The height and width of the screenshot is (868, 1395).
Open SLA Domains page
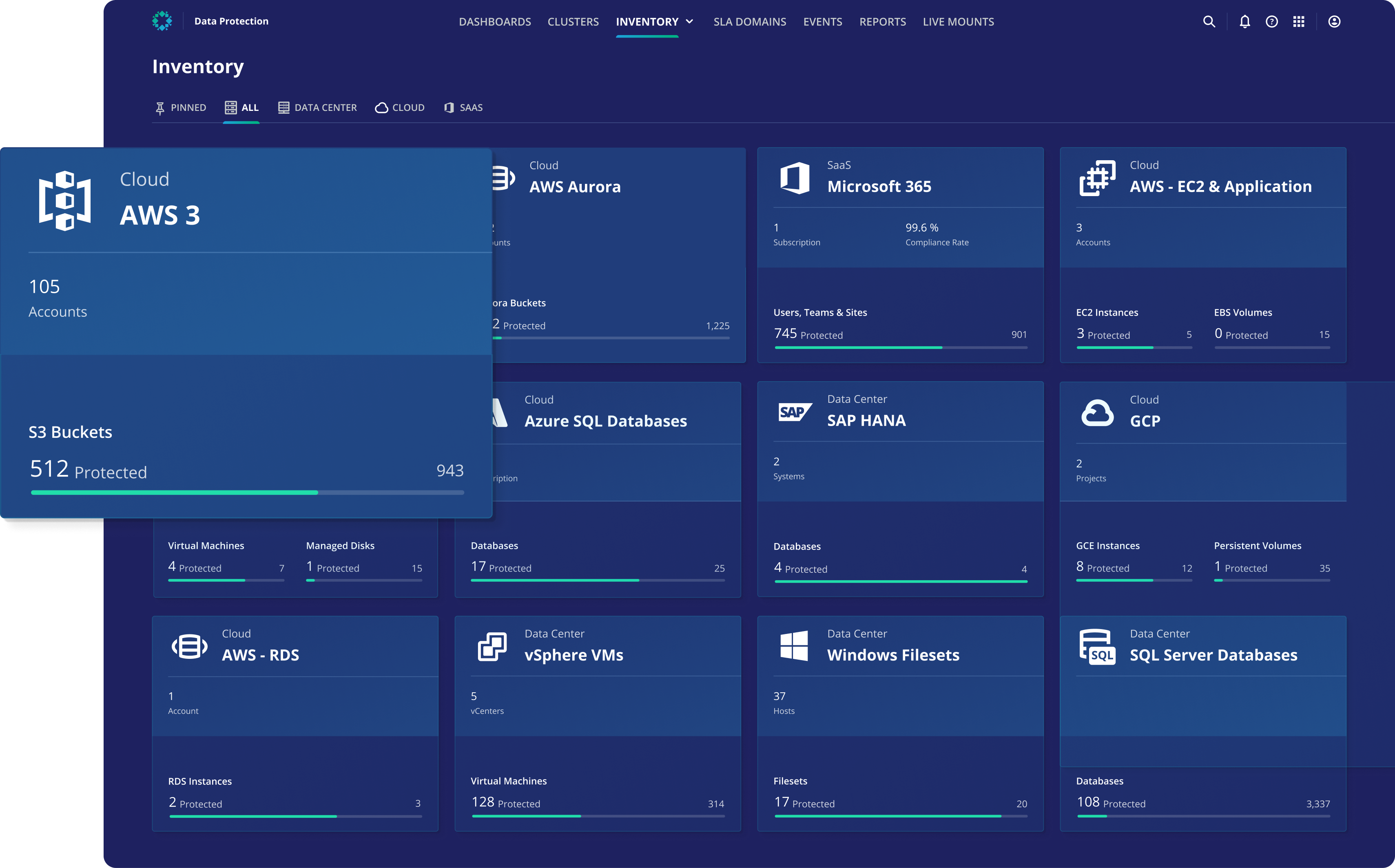[x=749, y=22]
